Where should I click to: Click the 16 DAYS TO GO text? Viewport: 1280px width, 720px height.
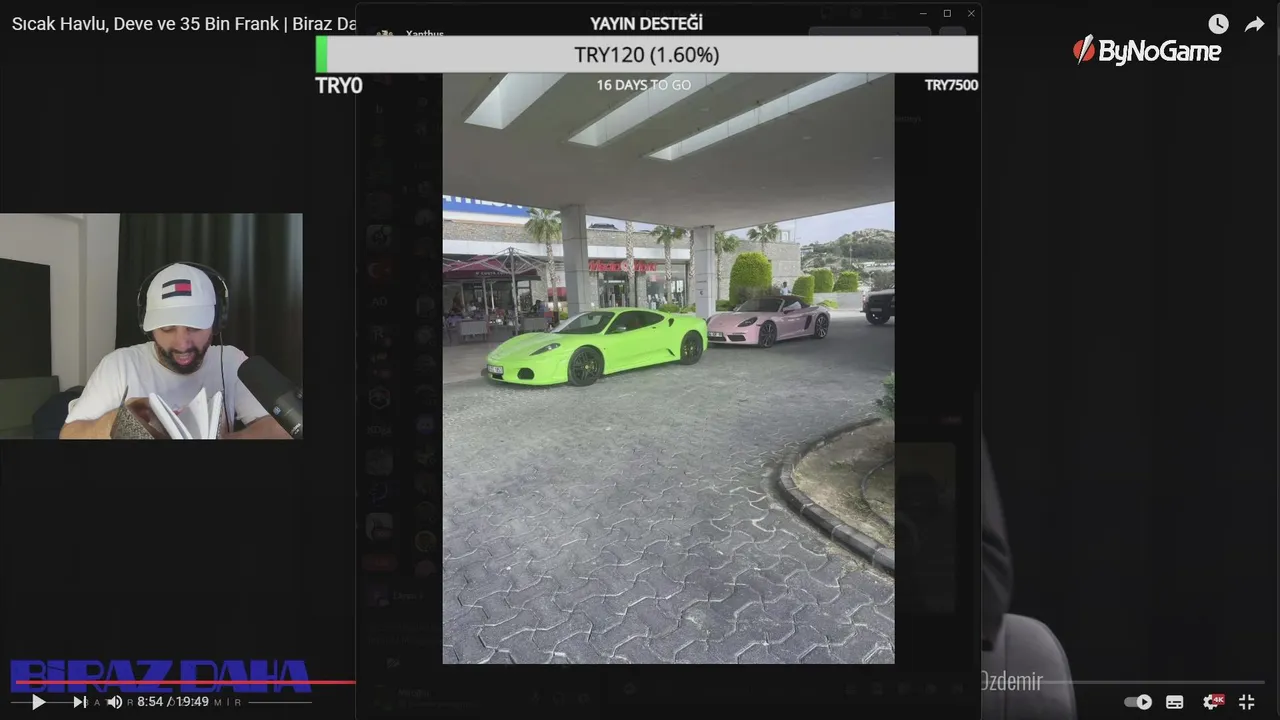[644, 85]
